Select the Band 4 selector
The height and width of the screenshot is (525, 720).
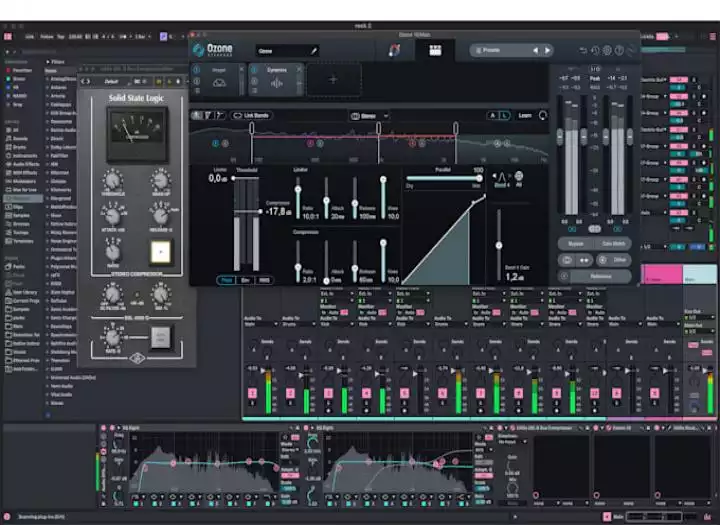[x=501, y=178]
